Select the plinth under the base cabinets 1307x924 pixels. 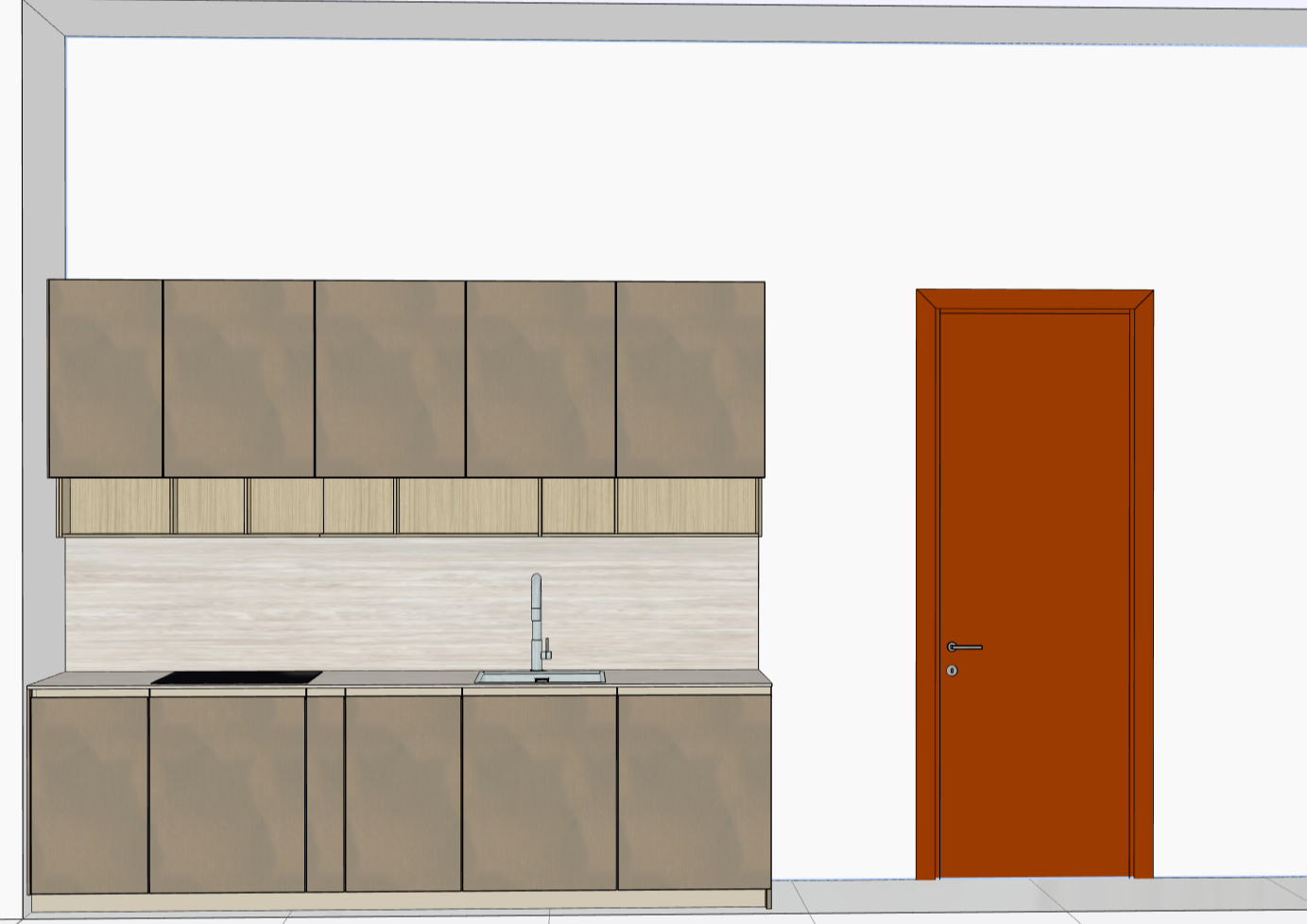click(397, 902)
